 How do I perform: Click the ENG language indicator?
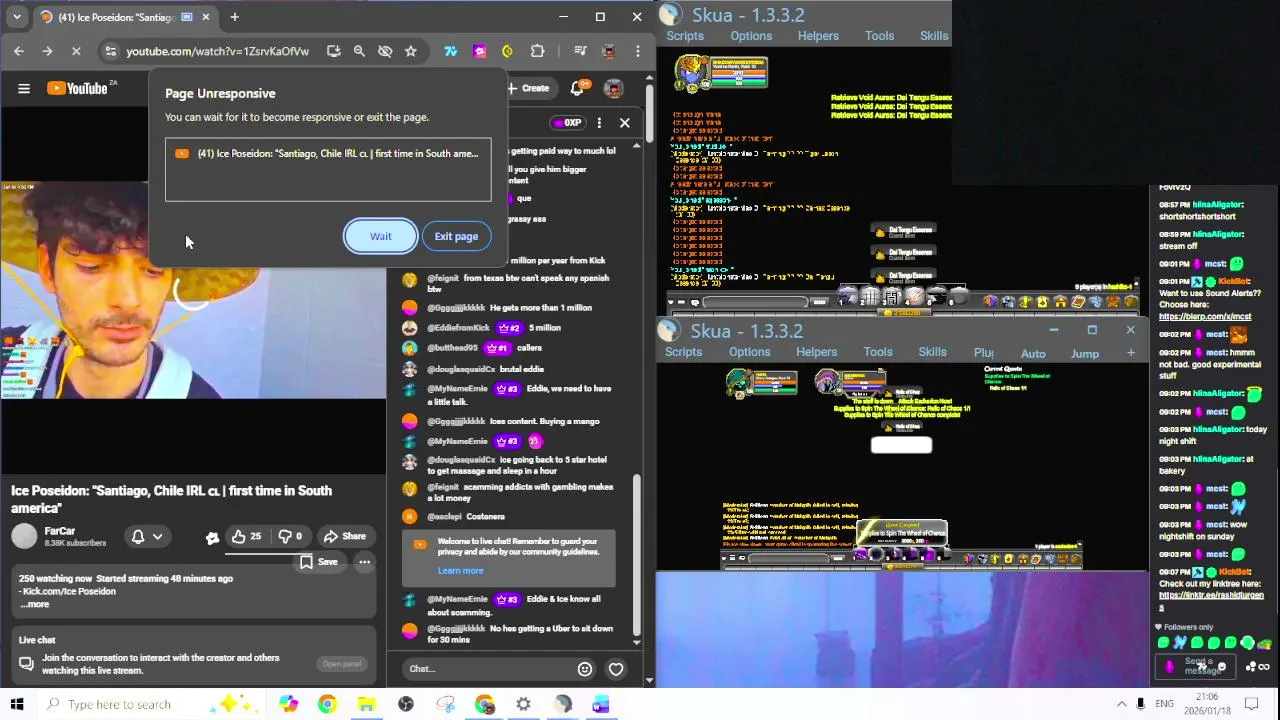[1164, 704]
